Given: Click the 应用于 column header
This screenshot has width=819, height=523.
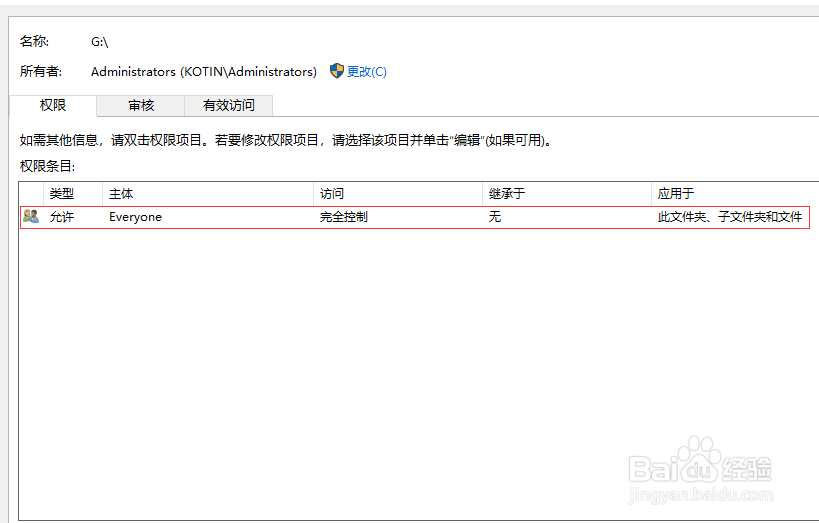Looking at the screenshot, I should click(735, 194).
